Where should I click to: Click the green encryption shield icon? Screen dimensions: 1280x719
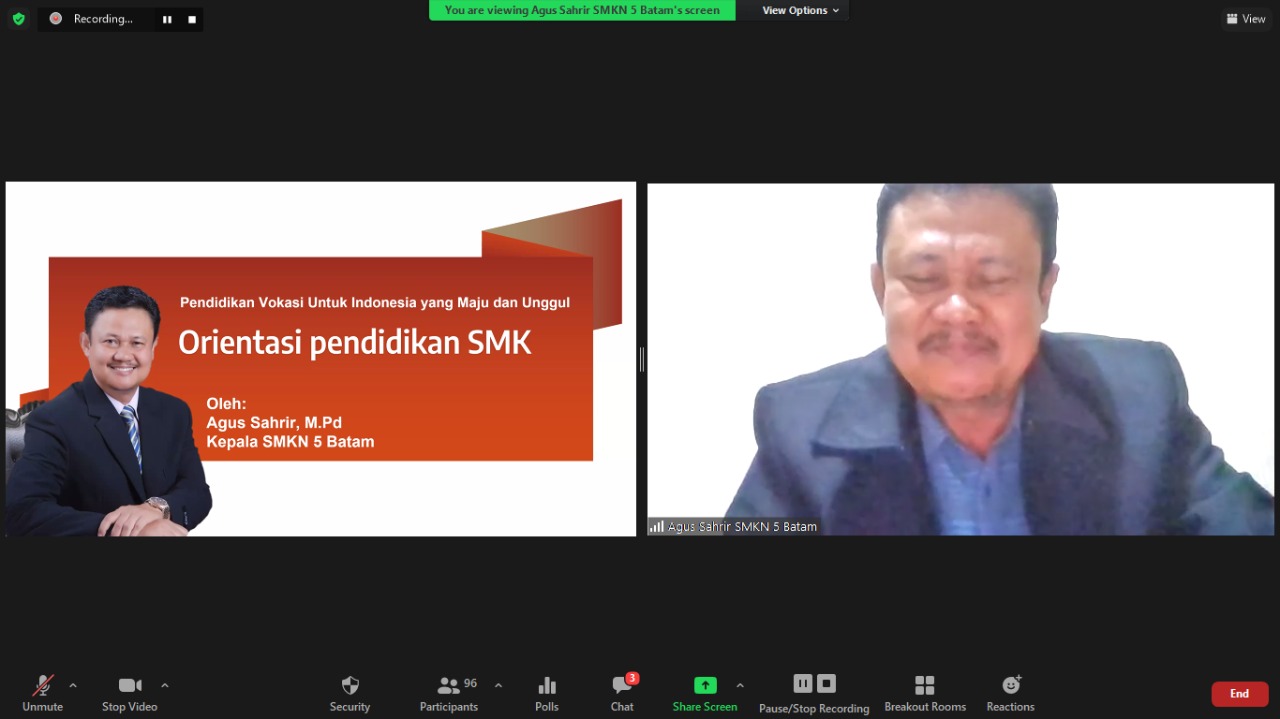[18, 18]
